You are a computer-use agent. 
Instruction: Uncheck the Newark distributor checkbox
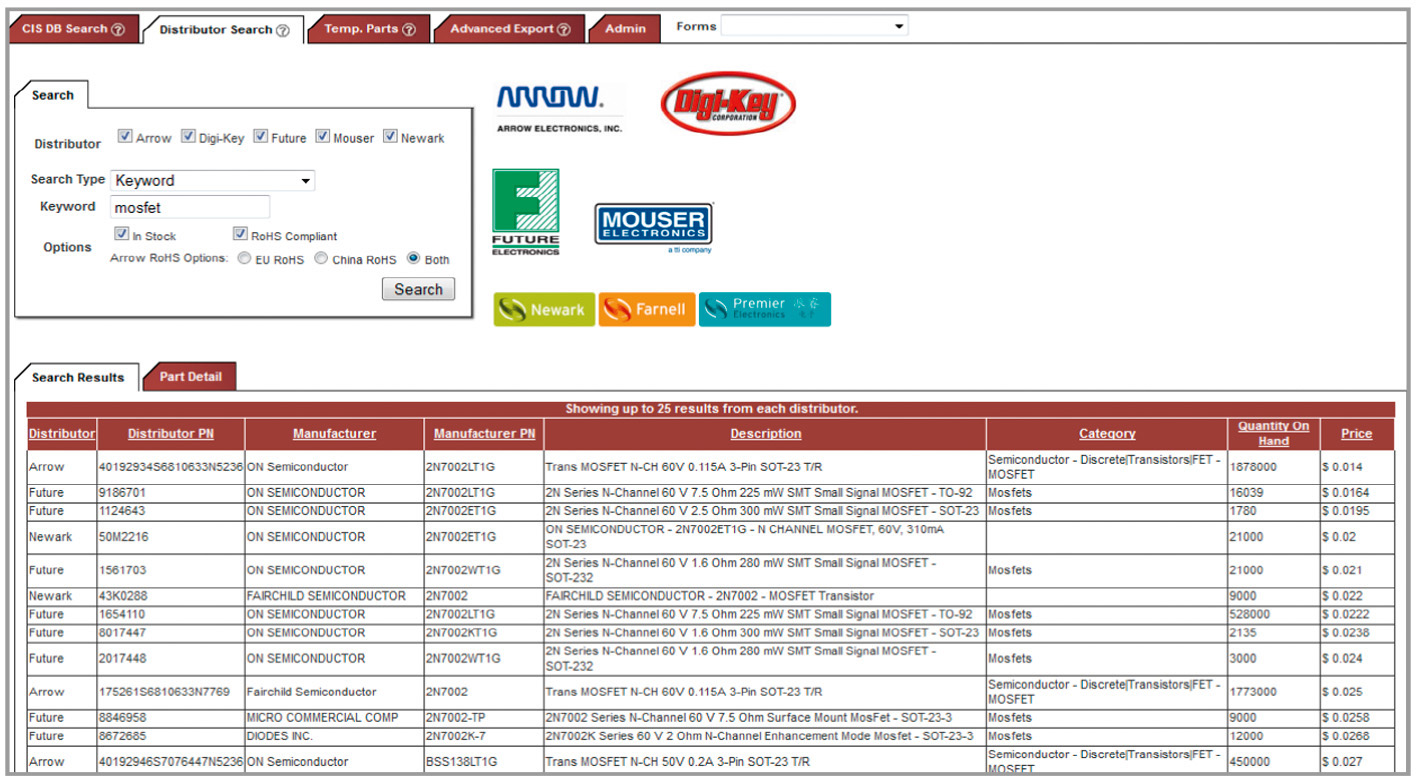(391, 137)
